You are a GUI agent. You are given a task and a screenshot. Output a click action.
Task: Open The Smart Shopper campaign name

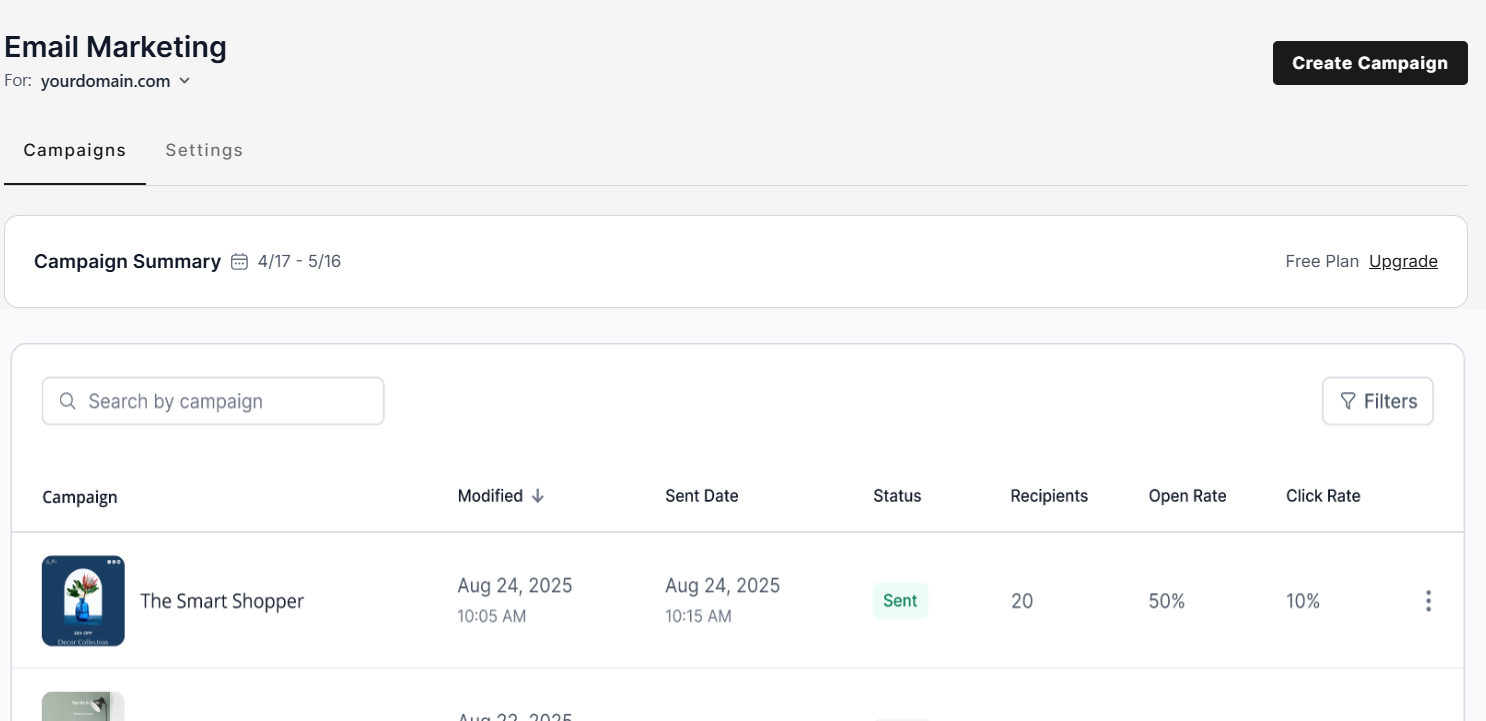(222, 601)
